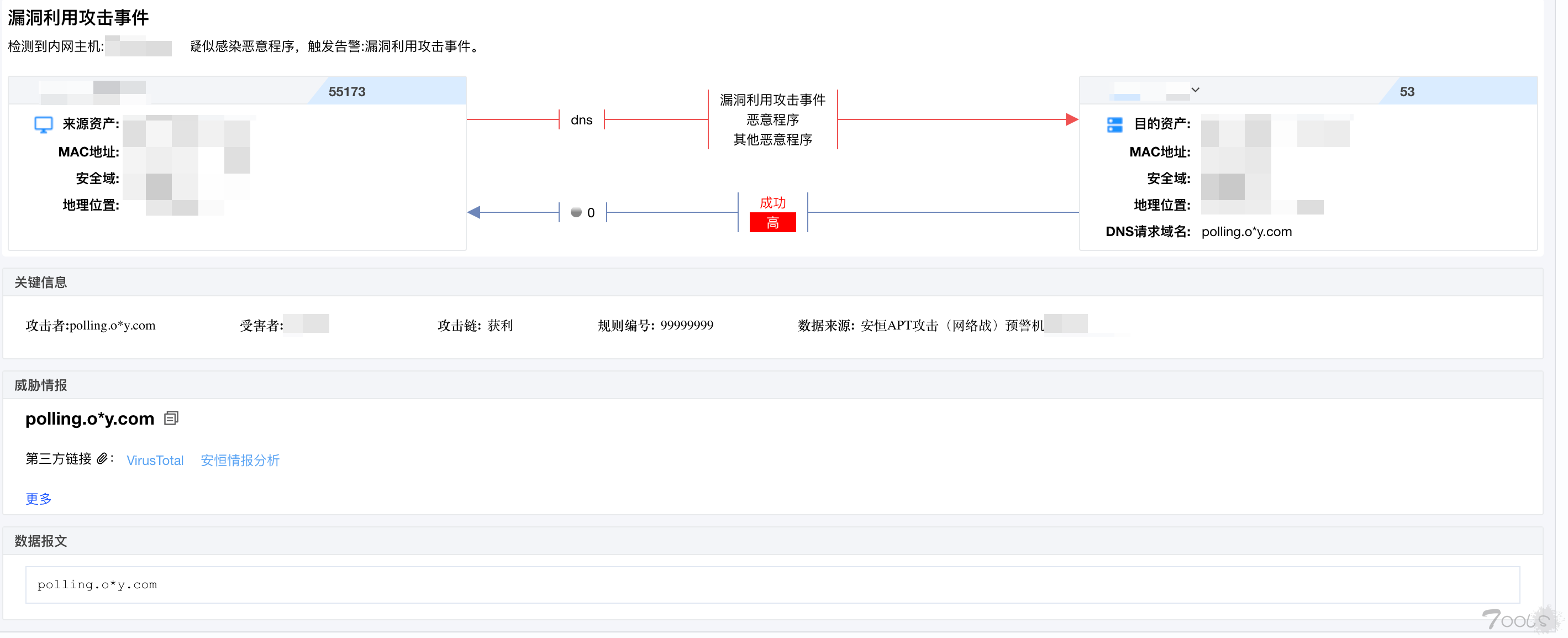This screenshot has width=1568, height=638.
Task: Copy the polling.o*y.com domain via copy icon
Action: pos(171,418)
